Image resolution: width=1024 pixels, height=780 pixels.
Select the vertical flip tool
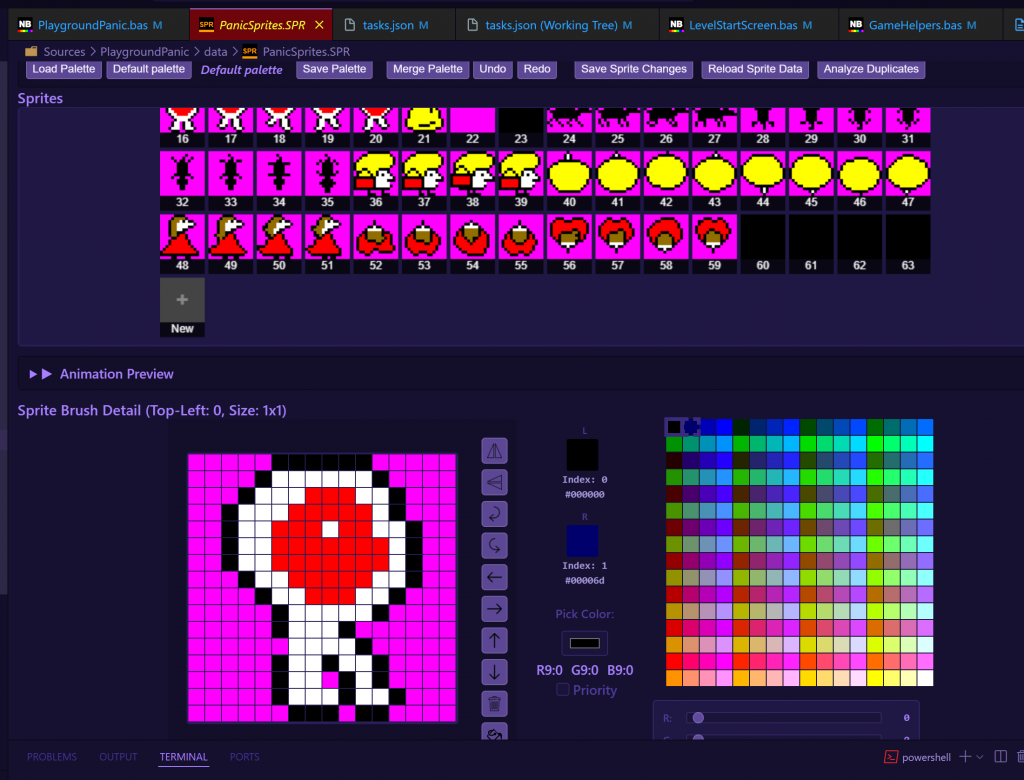click(x=494, y=482)
